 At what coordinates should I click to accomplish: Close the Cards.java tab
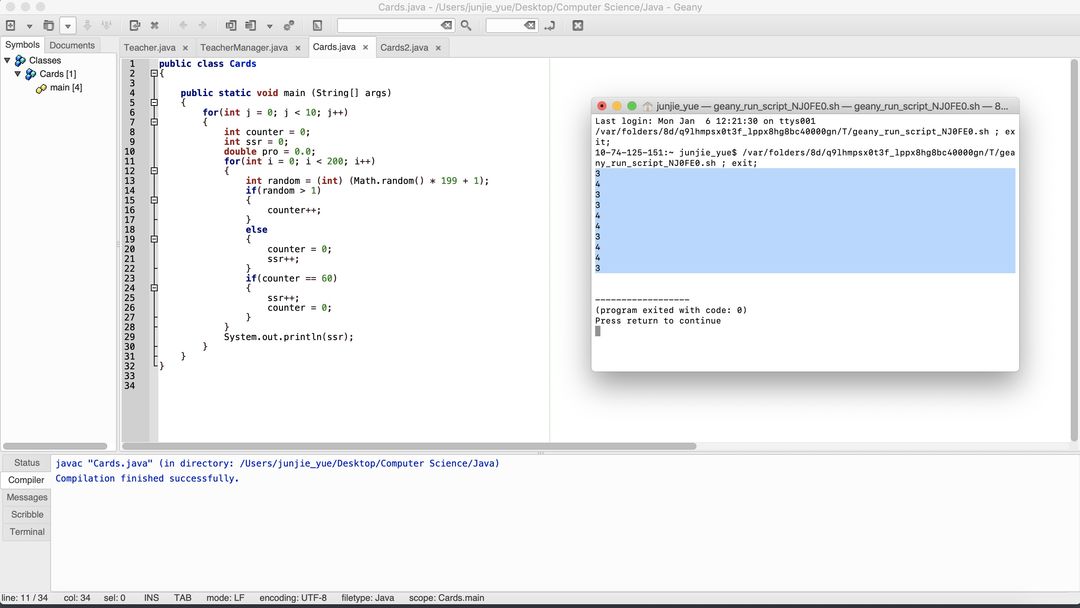(366, 48)
